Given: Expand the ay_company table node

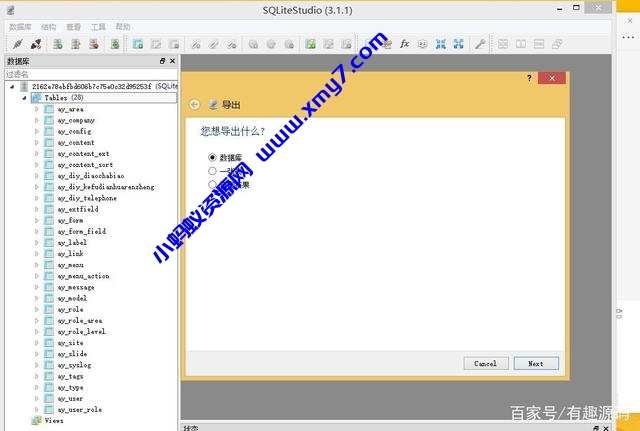Looking at the screenshot, I should point(37,120).
